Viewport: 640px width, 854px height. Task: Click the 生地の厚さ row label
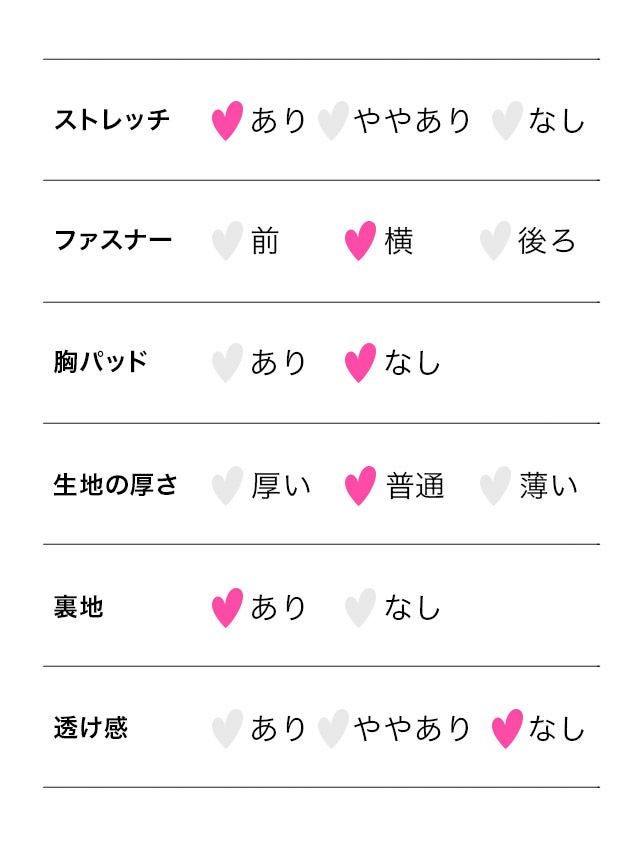tap(115, 485)
